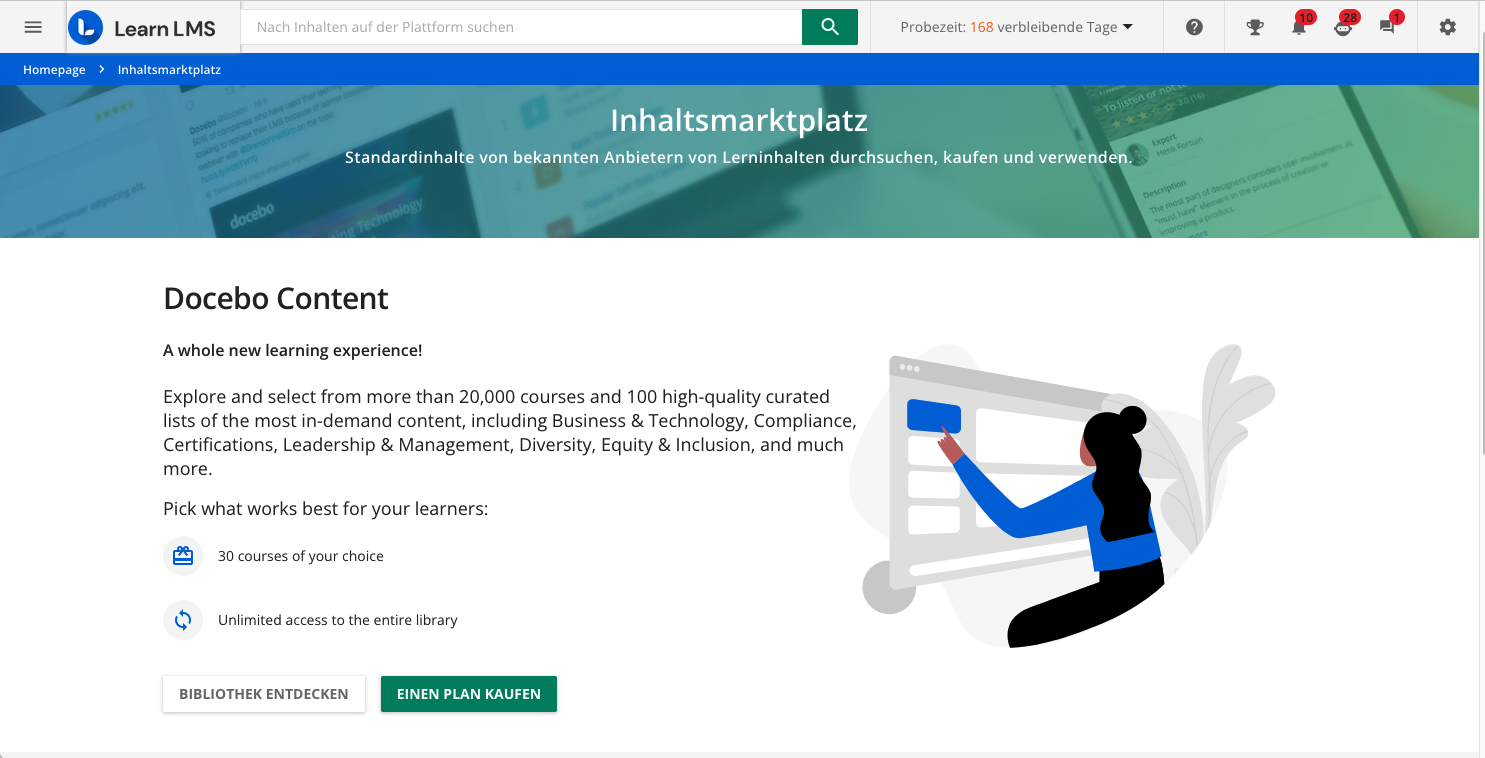This screenshot has height=758, width=1485.
Task: Click the Inhaltsmarktplatz breadcrumb
Action: click(169, 70)
